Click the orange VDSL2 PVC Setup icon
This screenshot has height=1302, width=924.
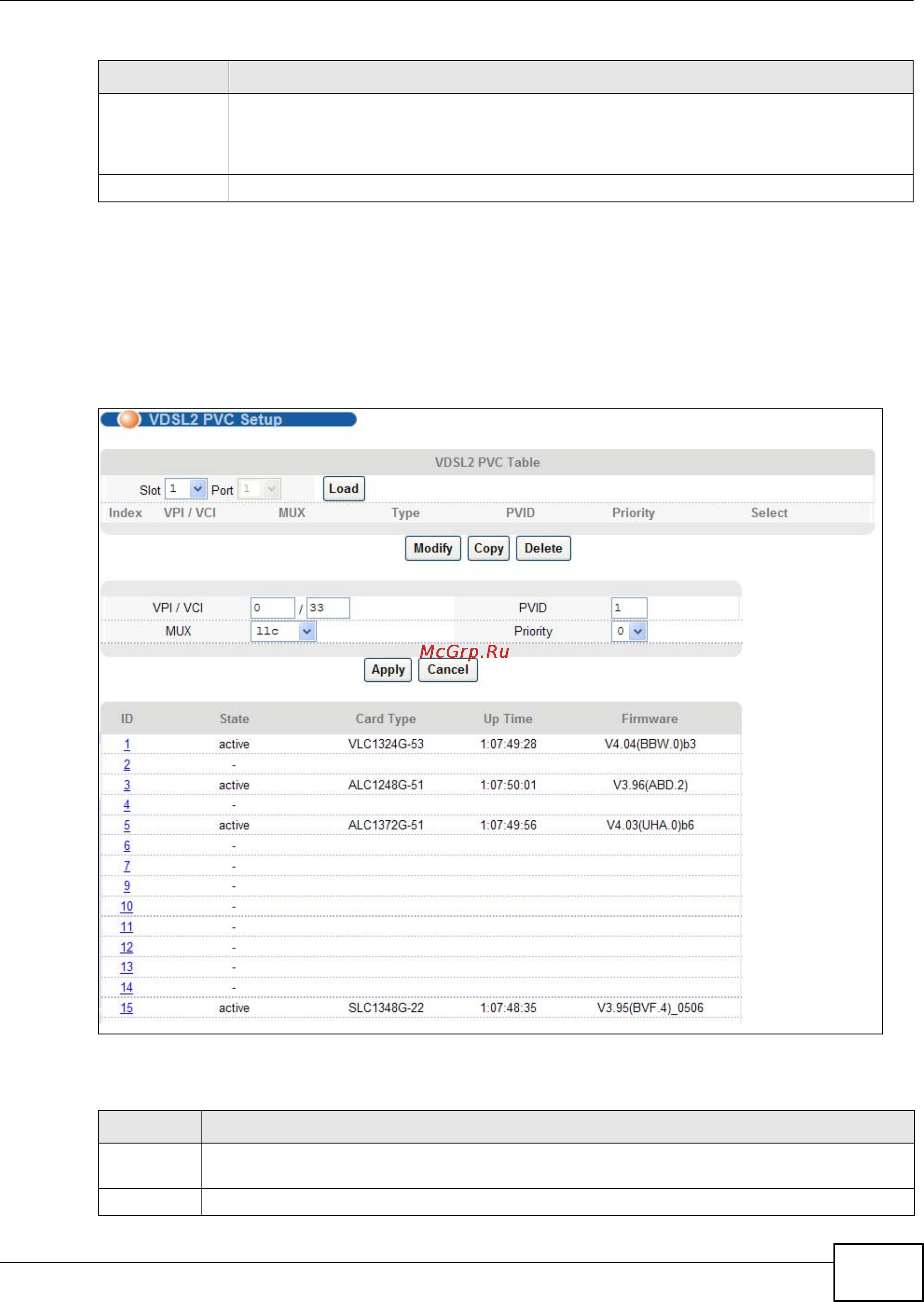click(x=129, y=419)
